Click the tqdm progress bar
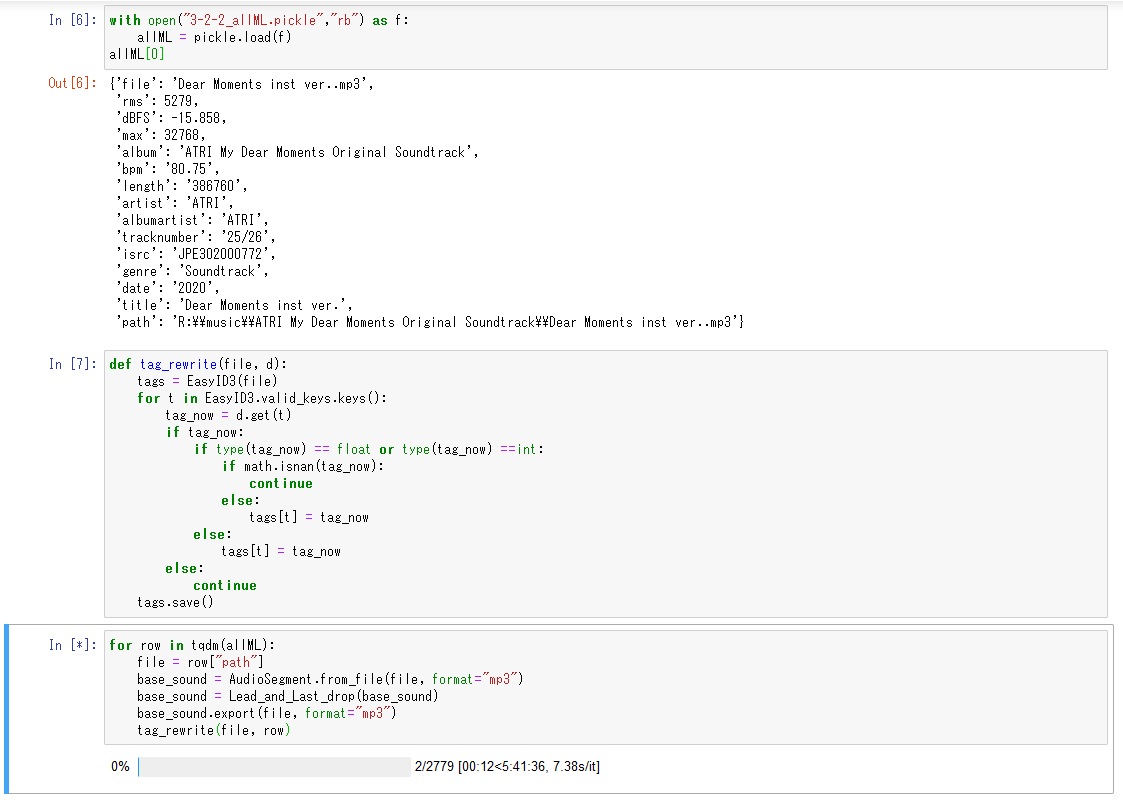 point(274,766)
